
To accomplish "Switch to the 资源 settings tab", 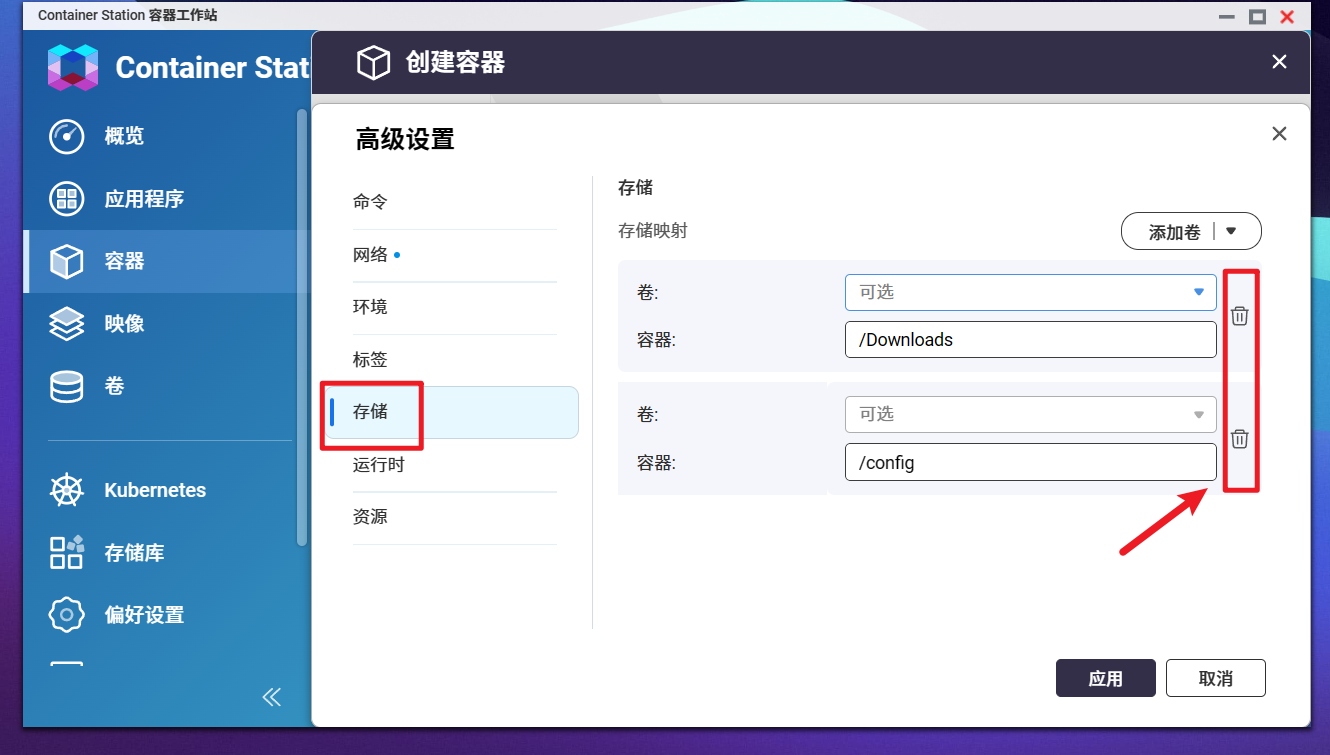I will [x=454, y=517].
